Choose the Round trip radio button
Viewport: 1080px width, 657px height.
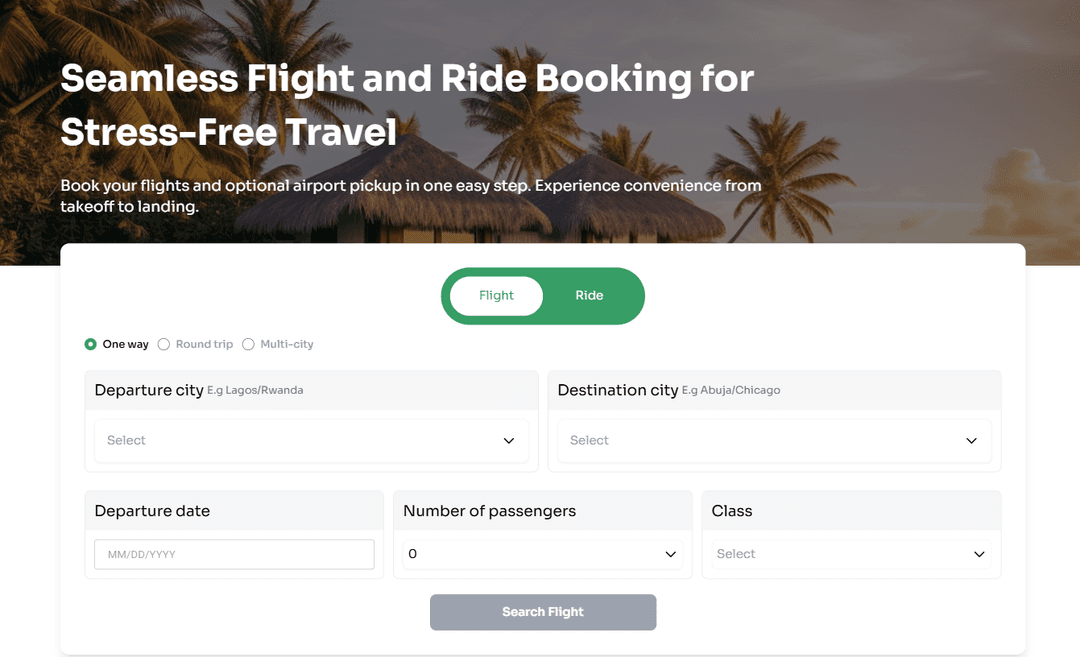pos(164,344)
